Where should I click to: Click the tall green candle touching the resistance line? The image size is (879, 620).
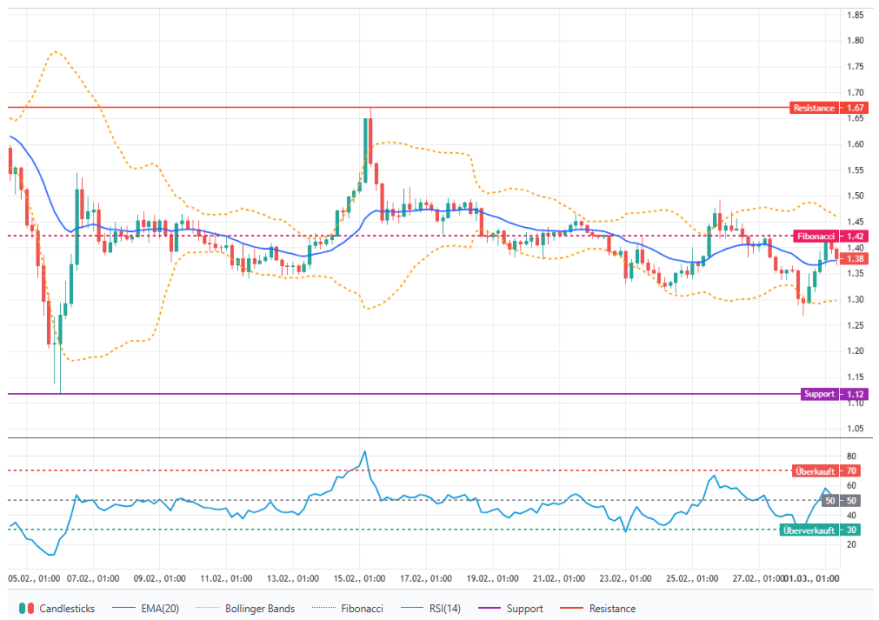click(366, 140)
